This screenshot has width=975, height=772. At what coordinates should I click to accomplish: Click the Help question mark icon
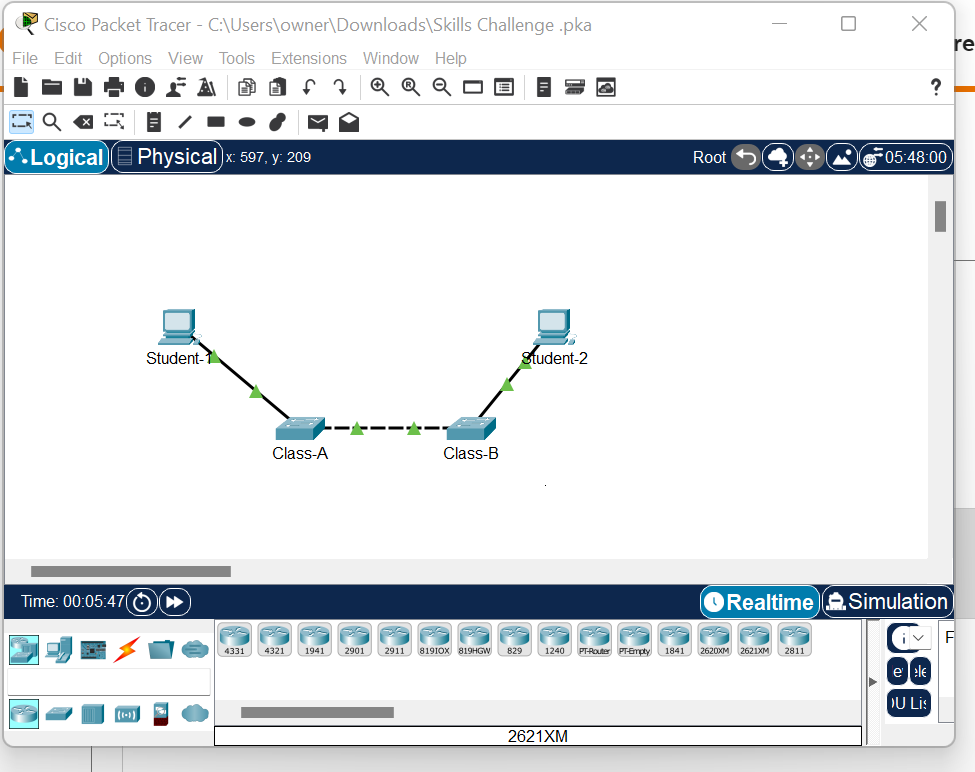point(935,87)
